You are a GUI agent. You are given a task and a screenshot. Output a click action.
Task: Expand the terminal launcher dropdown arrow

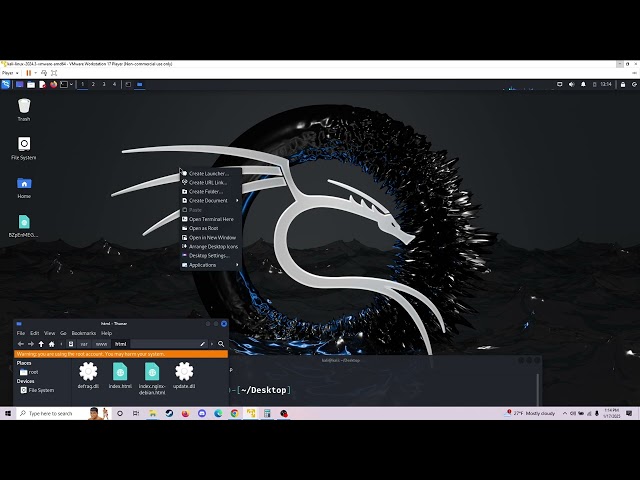click(71, 84)
